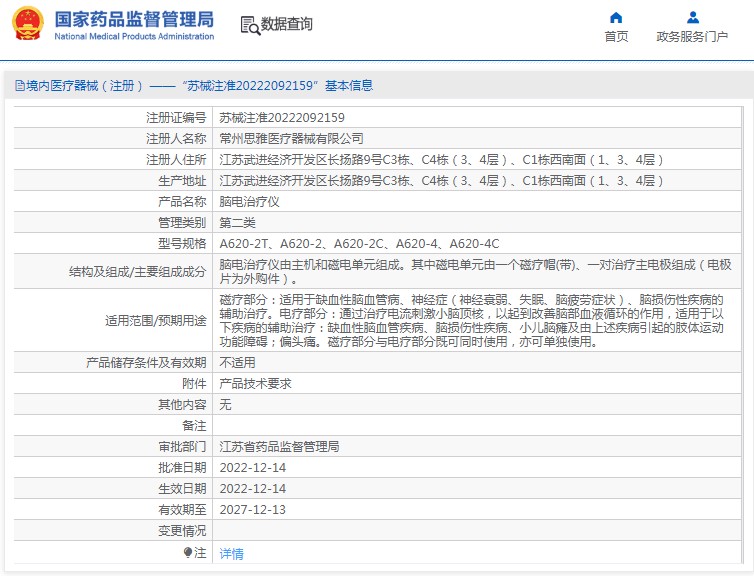Click 2022-12-14 in 生效日期 row
This screenshot has height=576, width=754.
pos(252,489)
